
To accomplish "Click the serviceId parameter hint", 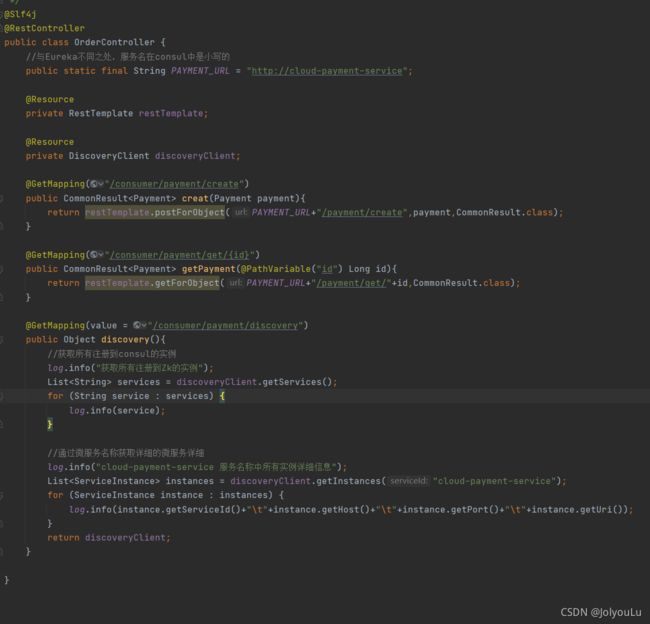I will pos(408,481).
